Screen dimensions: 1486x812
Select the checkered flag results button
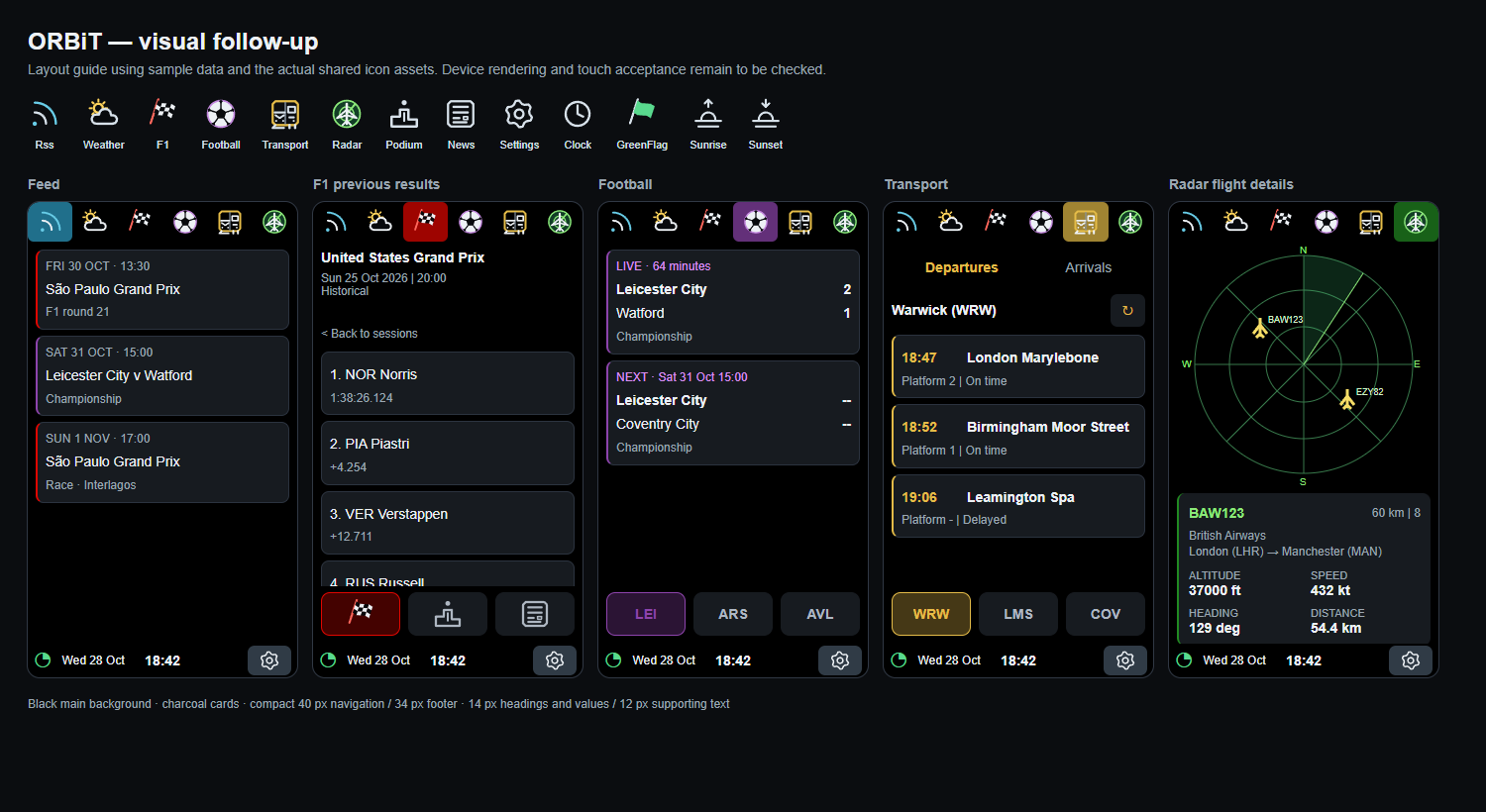click(361, 614)
